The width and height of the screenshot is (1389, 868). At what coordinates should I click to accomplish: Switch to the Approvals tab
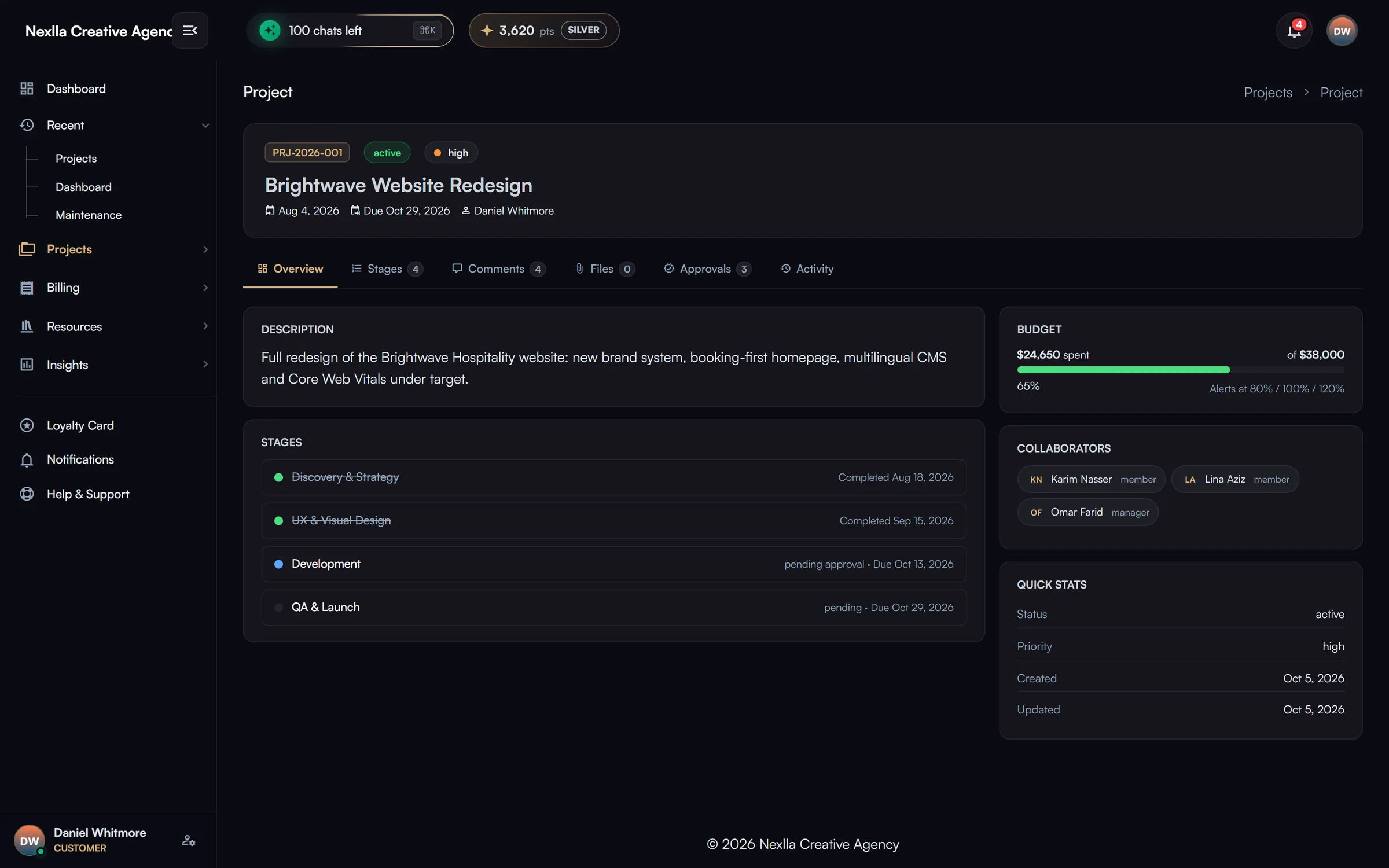click(x=707, y=269)
